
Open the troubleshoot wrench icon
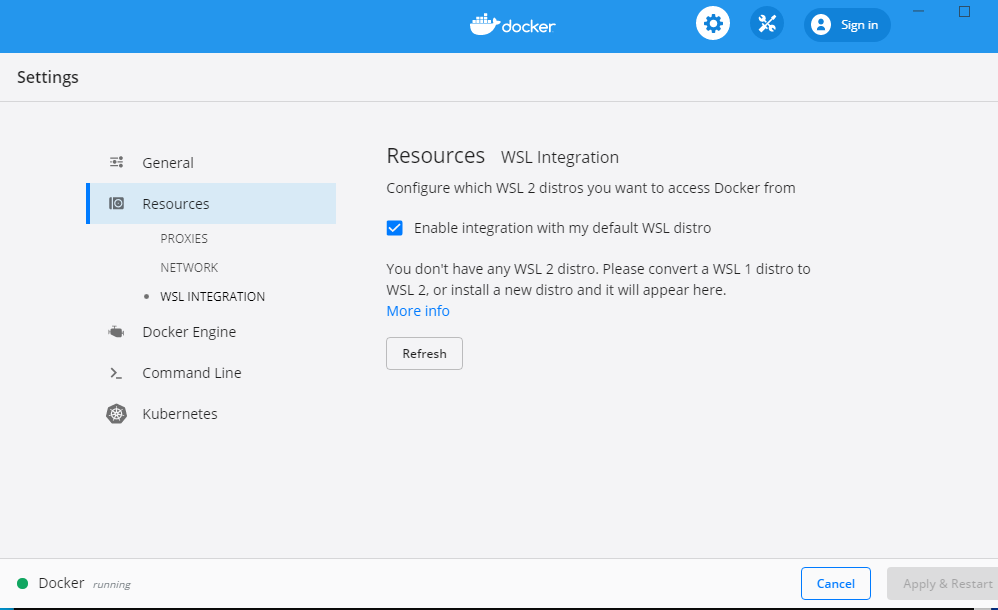[767, 24]
